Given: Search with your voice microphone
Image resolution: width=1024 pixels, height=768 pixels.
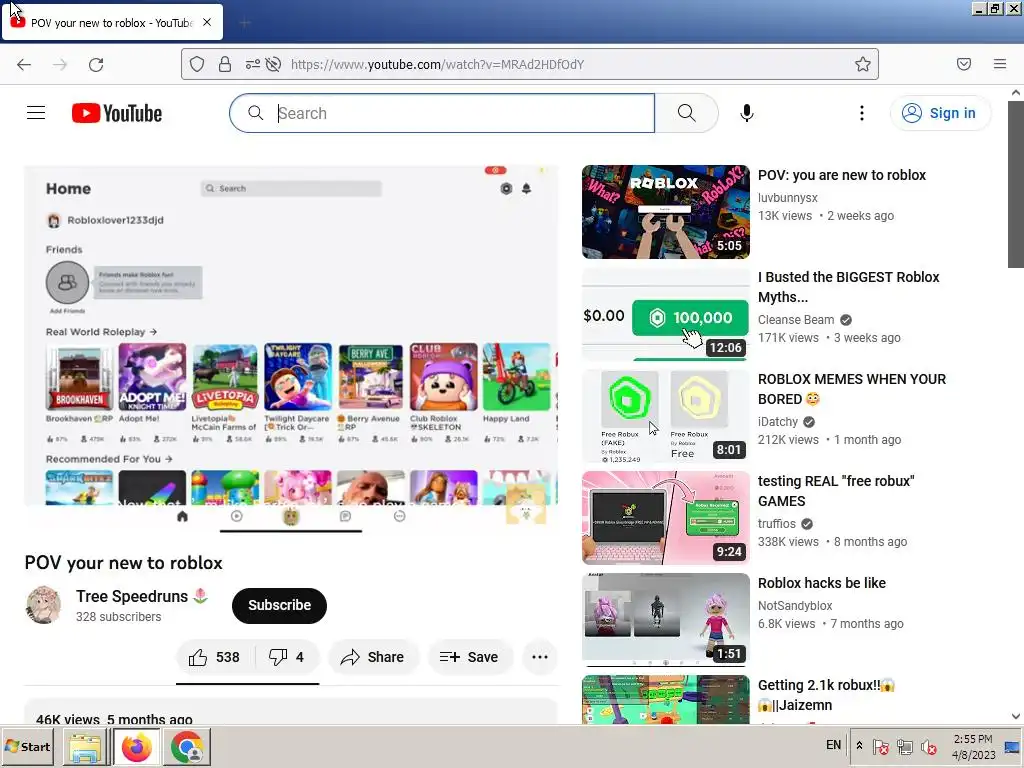Looking at the screenshot, I should coord(746,113).
